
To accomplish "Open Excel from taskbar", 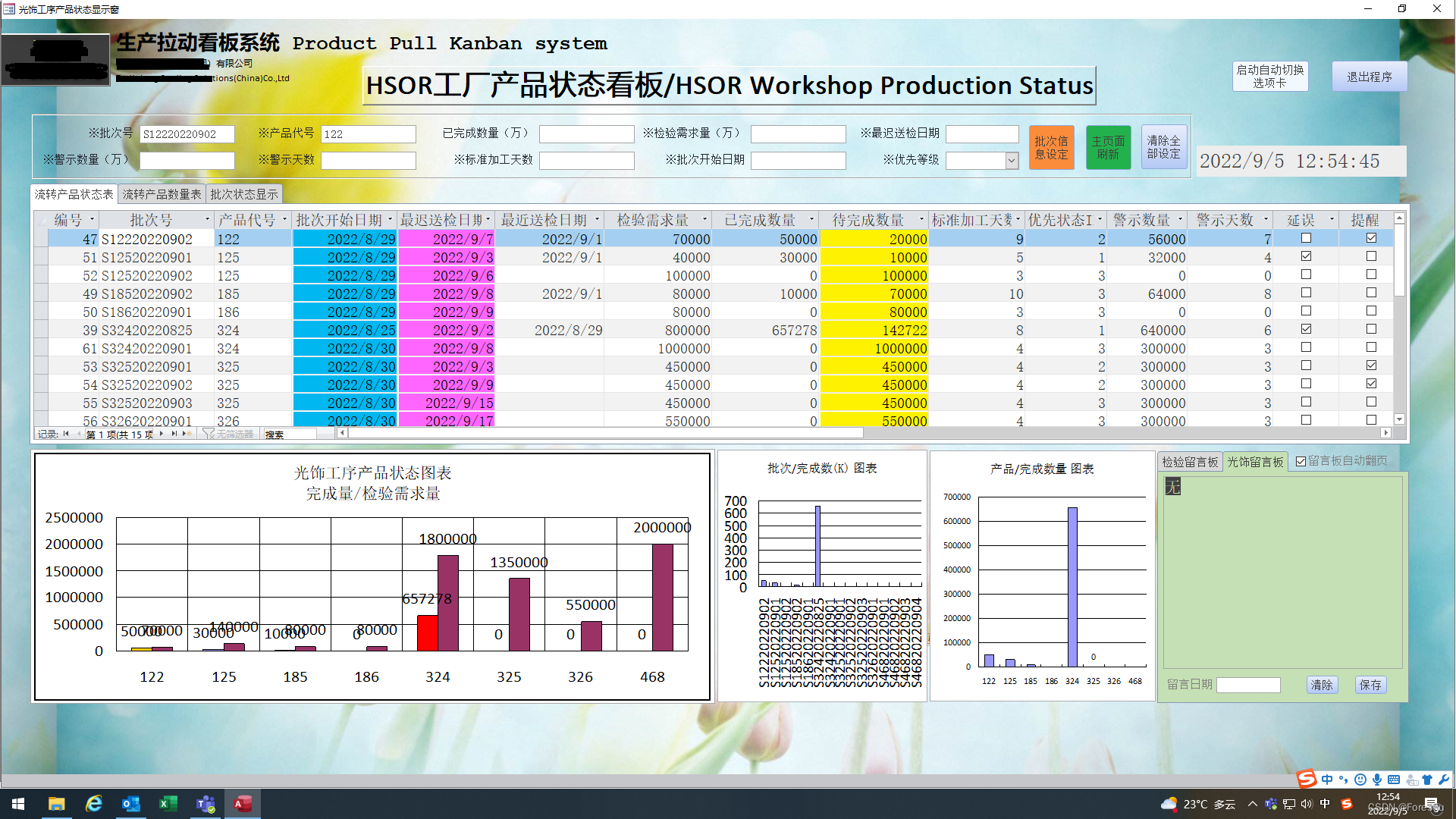I will point(168,804).
